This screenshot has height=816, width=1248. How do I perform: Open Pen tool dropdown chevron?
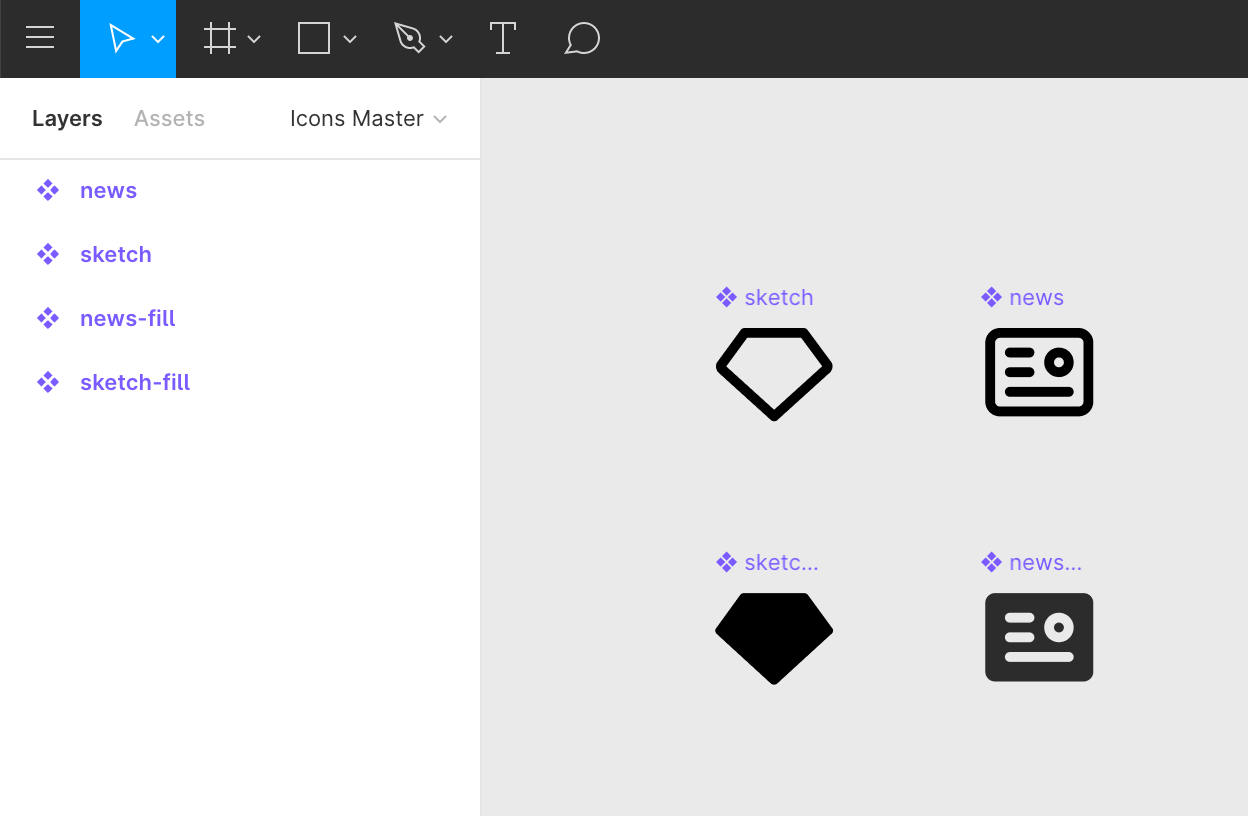(446, 39)
